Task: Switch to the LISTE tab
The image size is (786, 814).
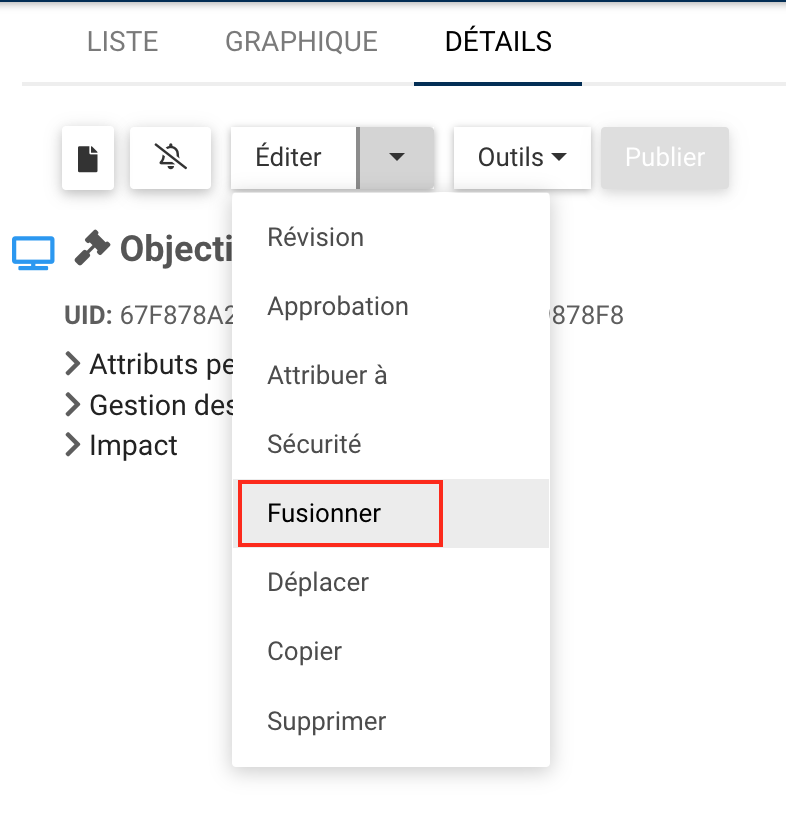Action: click(122, 42)
